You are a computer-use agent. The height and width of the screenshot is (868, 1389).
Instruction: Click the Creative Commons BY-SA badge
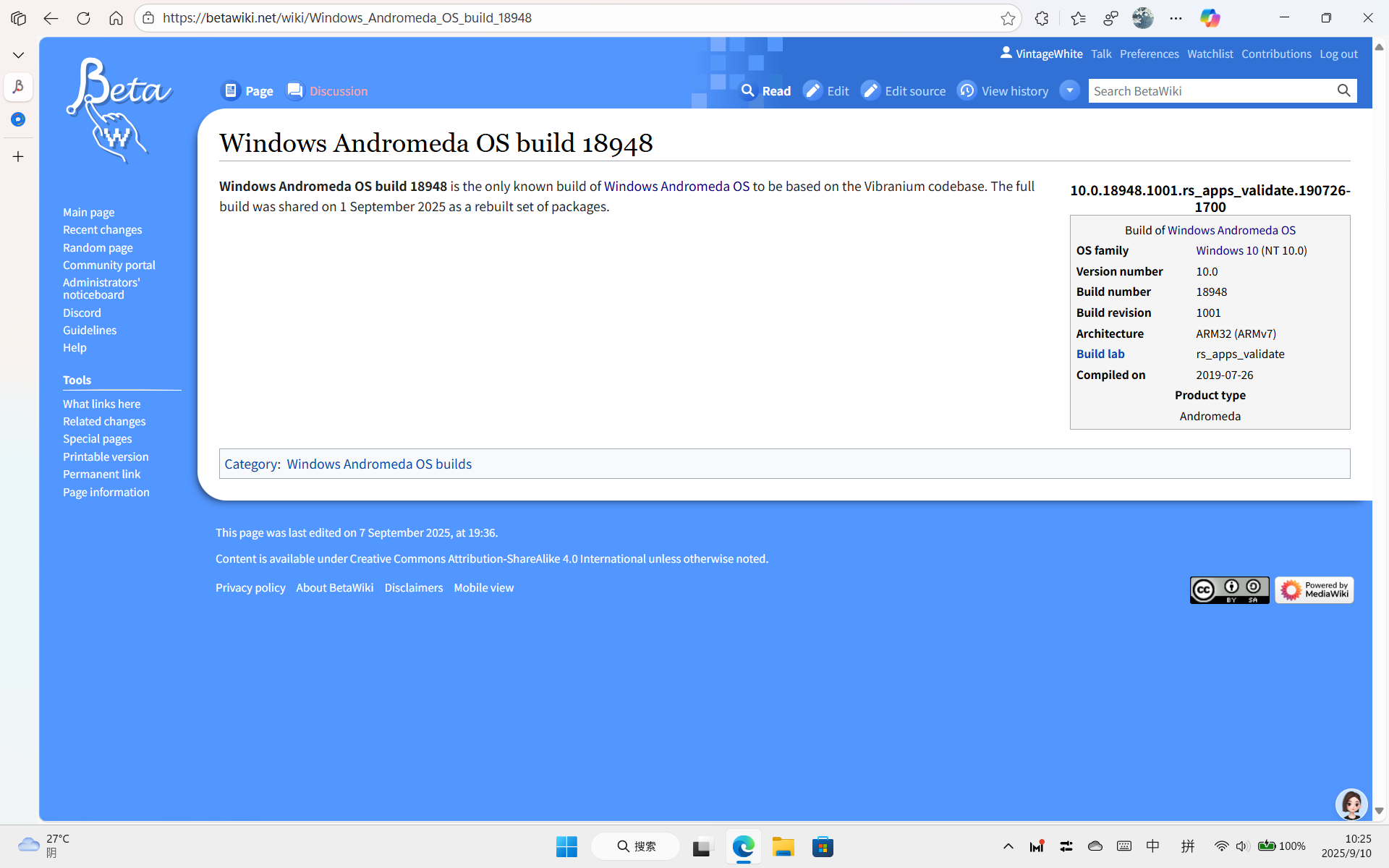click(1229, 590)
